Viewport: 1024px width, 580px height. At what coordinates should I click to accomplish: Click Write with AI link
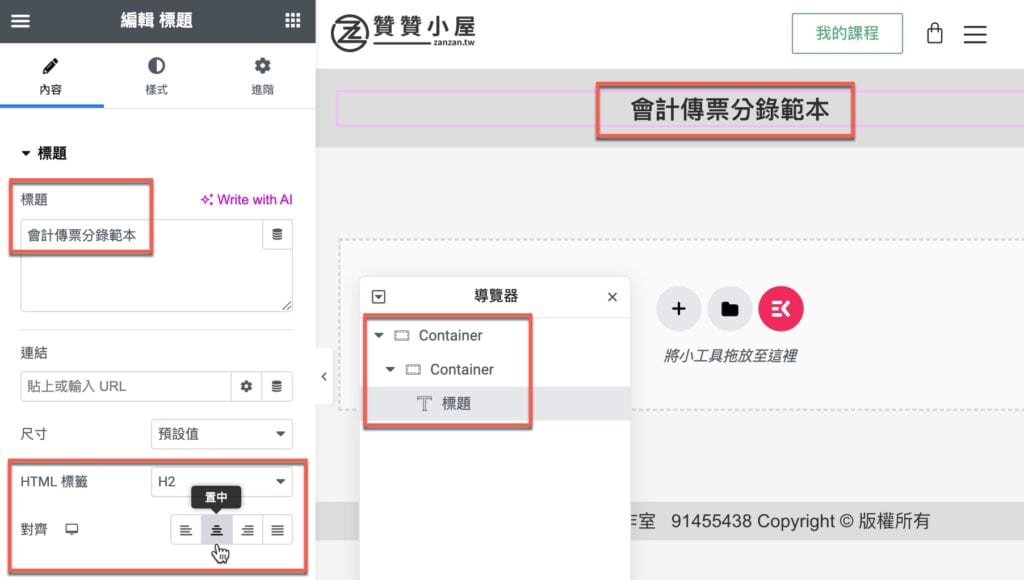pos(246,199)
